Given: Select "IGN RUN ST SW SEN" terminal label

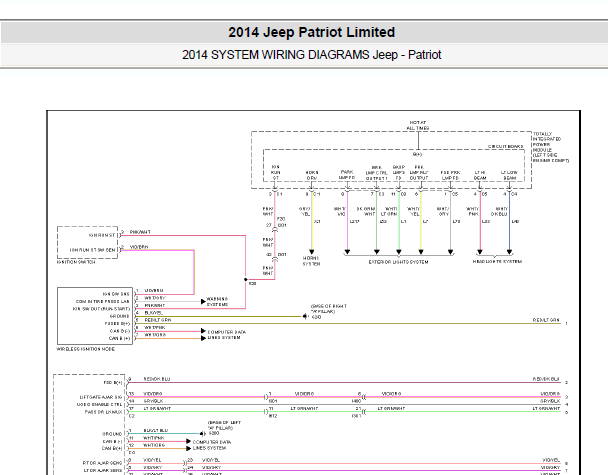Looking at the screenshot, I should pyautogui.click(x=93, y=250).
